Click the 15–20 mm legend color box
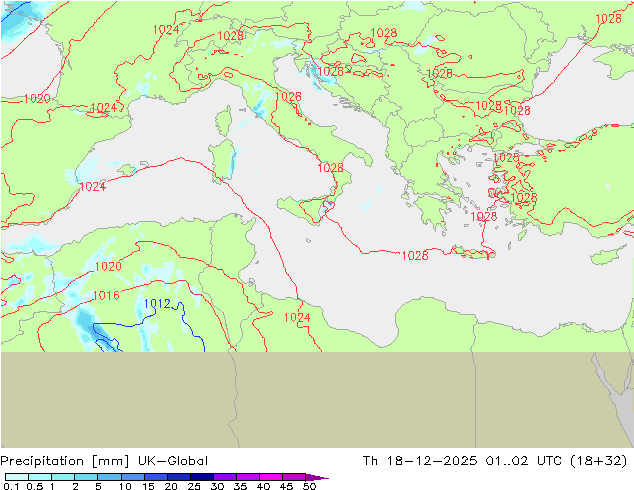Image resolution: width=634 pixels, height=490 pixels. tap(155, 477)
